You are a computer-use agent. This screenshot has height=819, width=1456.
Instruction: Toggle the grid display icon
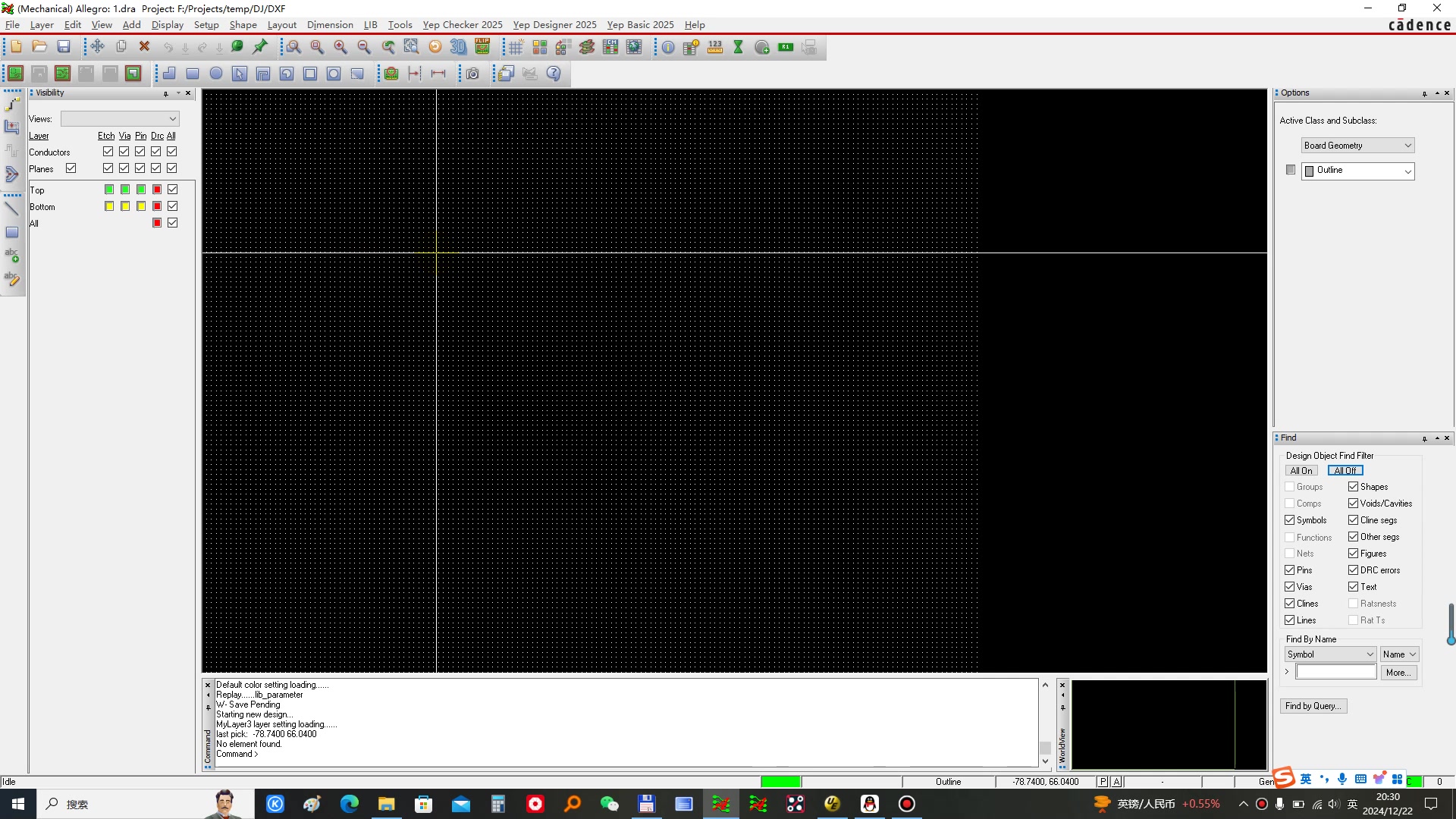coord(516,47)
